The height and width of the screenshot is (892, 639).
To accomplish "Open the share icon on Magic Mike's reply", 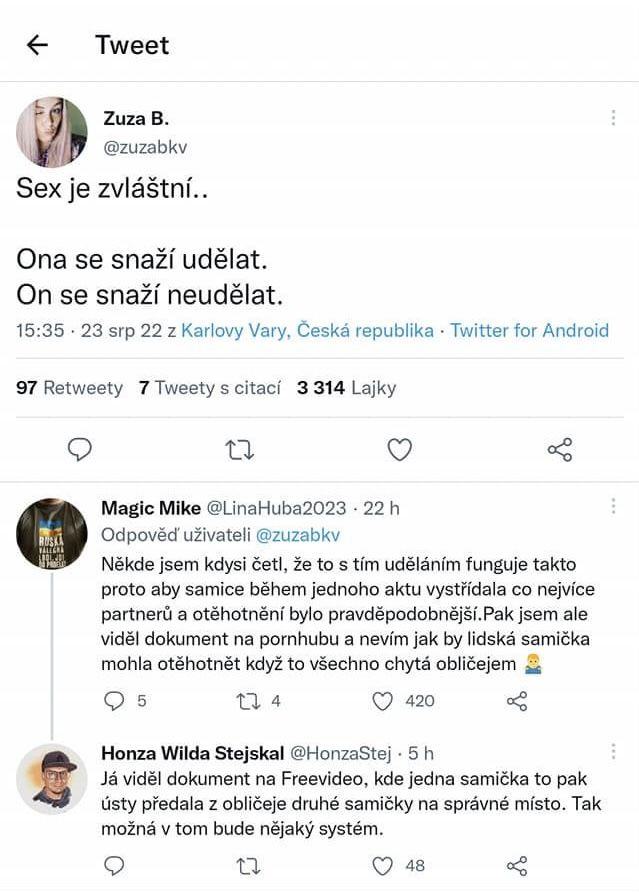I will coord(519,702).
